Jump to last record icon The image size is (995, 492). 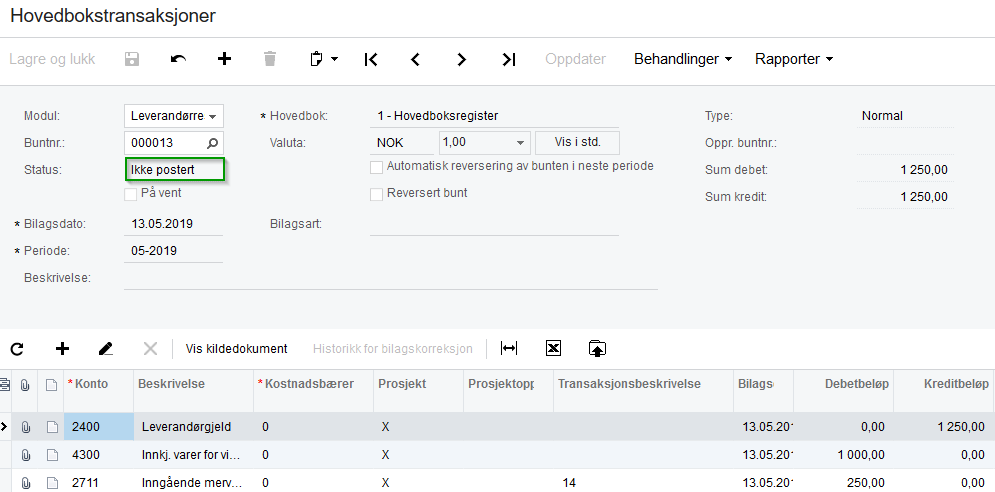point(509,59)
